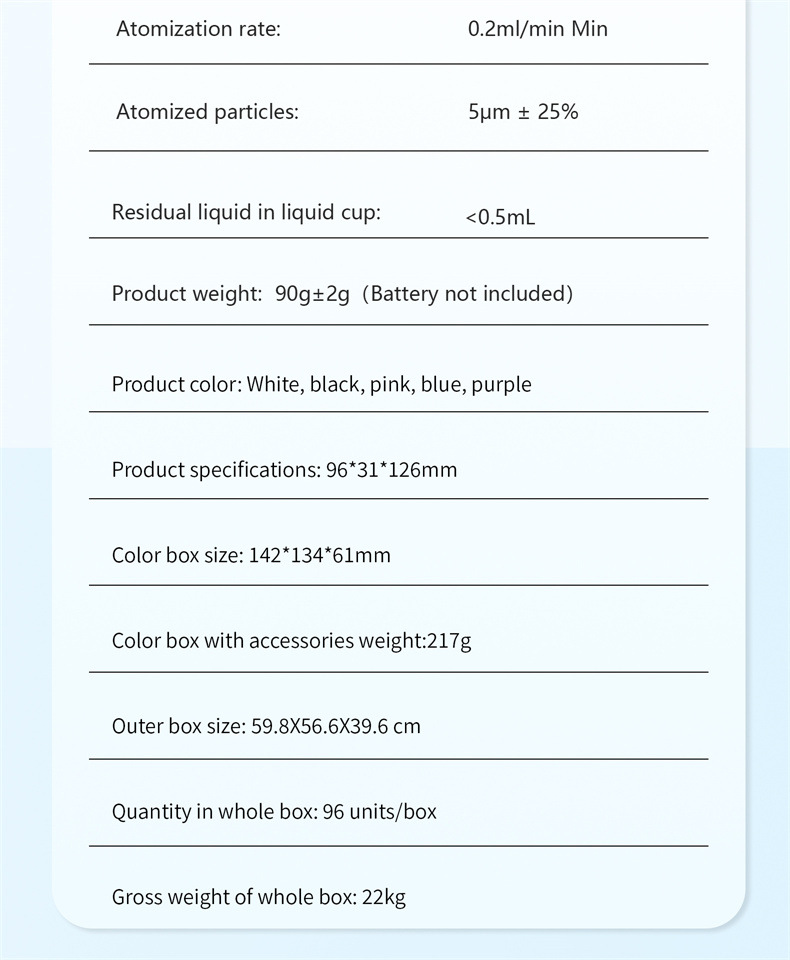Image resolution: width=790 pixels, height=960 pixels.
Task: Click the Outer box size row
Action: 266,726
